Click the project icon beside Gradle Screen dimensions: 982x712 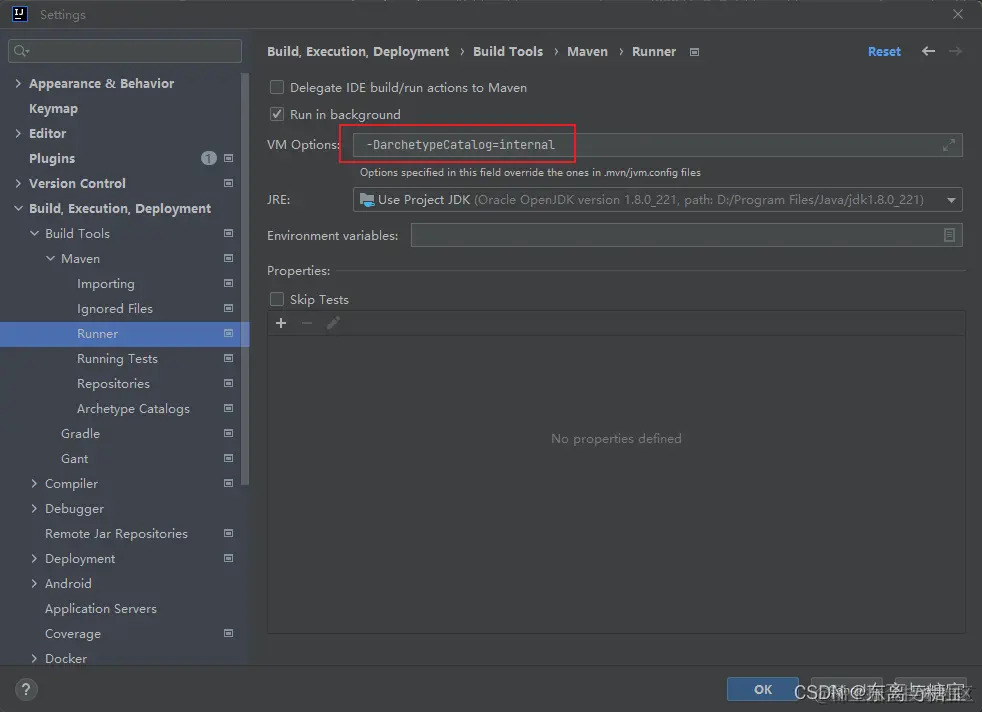229,434
